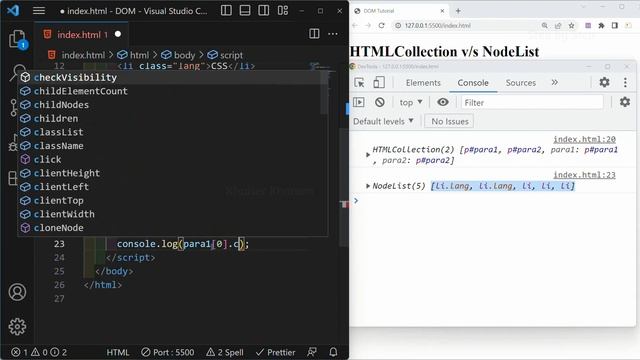This screenshot has height=360, width=640.
Task: Open the Customize Layout icon
Action: coord(283,11)
